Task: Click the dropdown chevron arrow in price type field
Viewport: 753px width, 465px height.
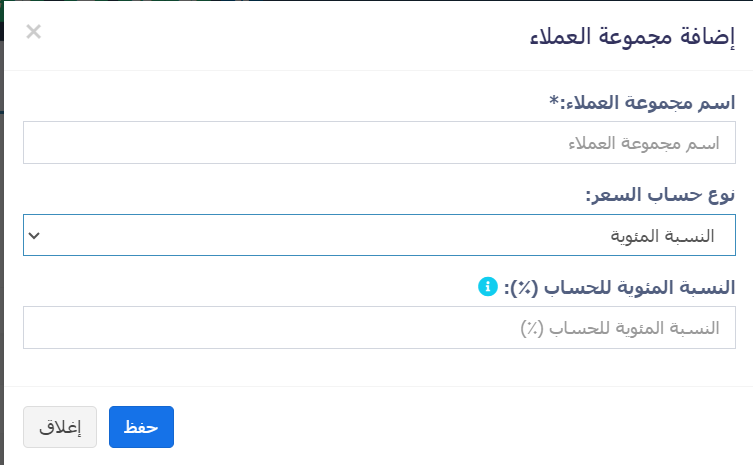Action: tap(34, 235)
